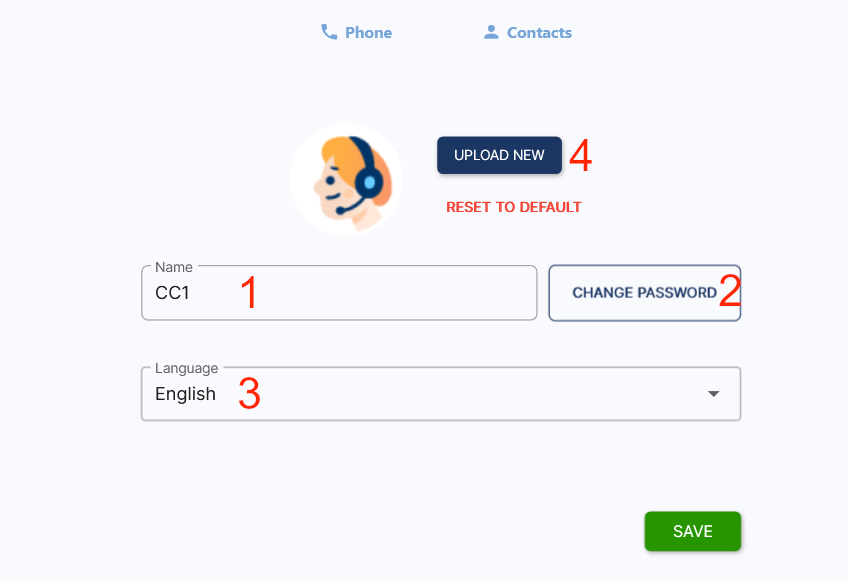The height and width of the screenshot is (580, 848).
Task: Click the person icon next to Contacts
Action: pos(491,31)
